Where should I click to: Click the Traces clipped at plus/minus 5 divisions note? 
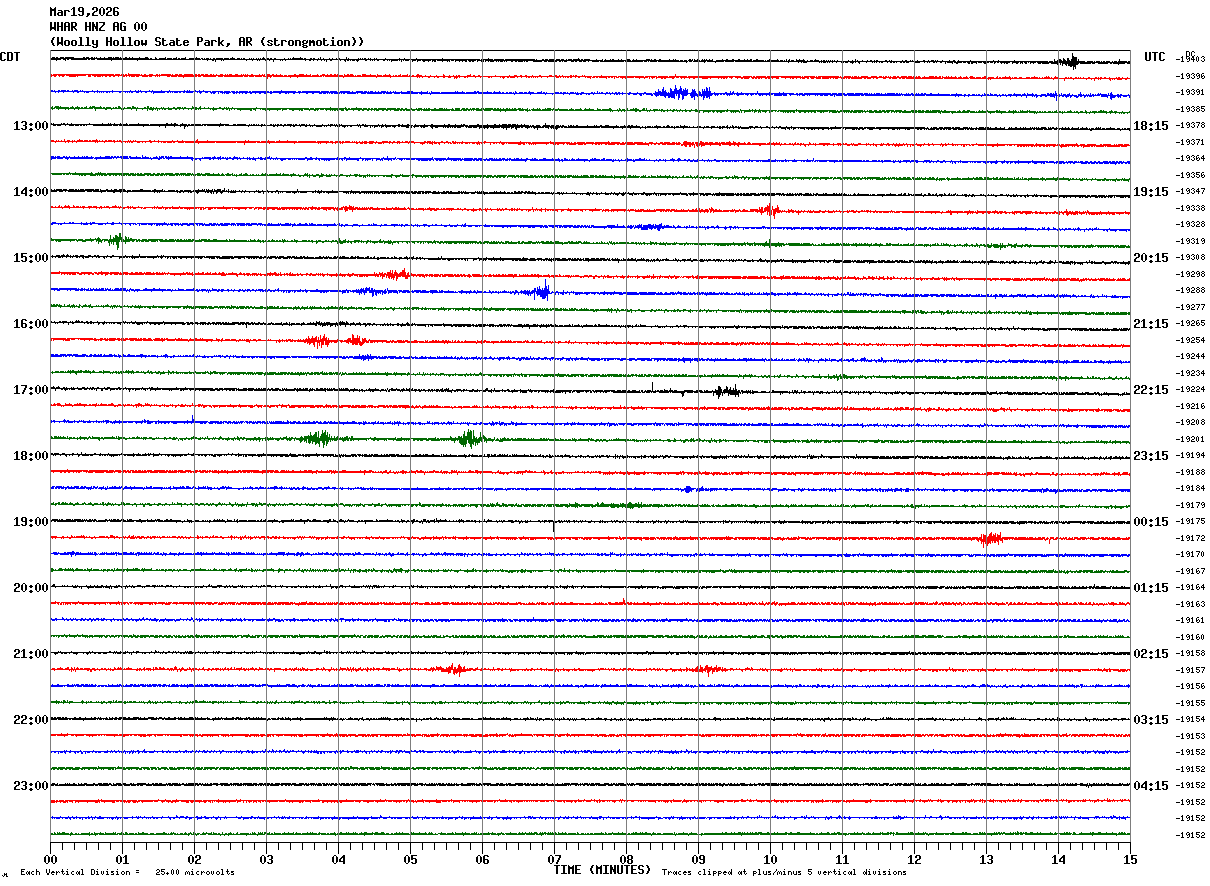click(784, 873)
